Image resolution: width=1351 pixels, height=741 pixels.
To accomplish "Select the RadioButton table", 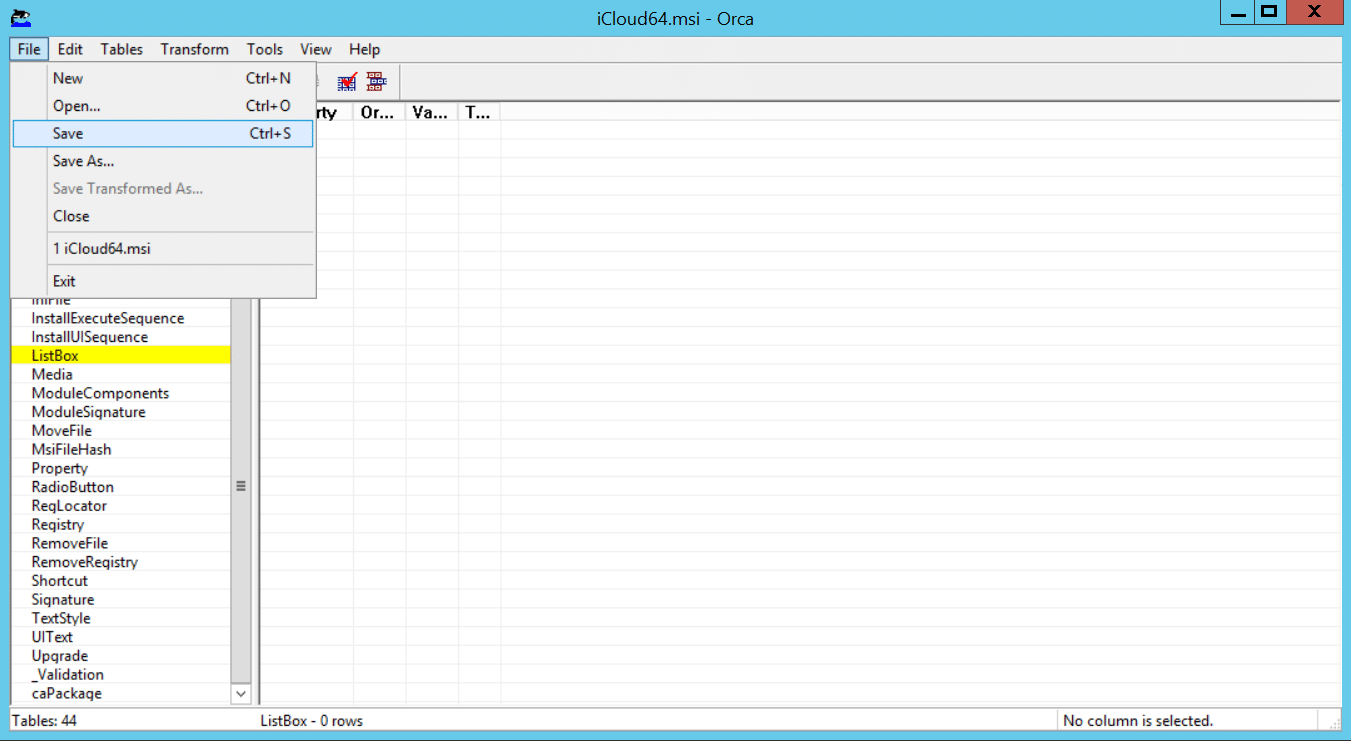I will pos(120,487).
